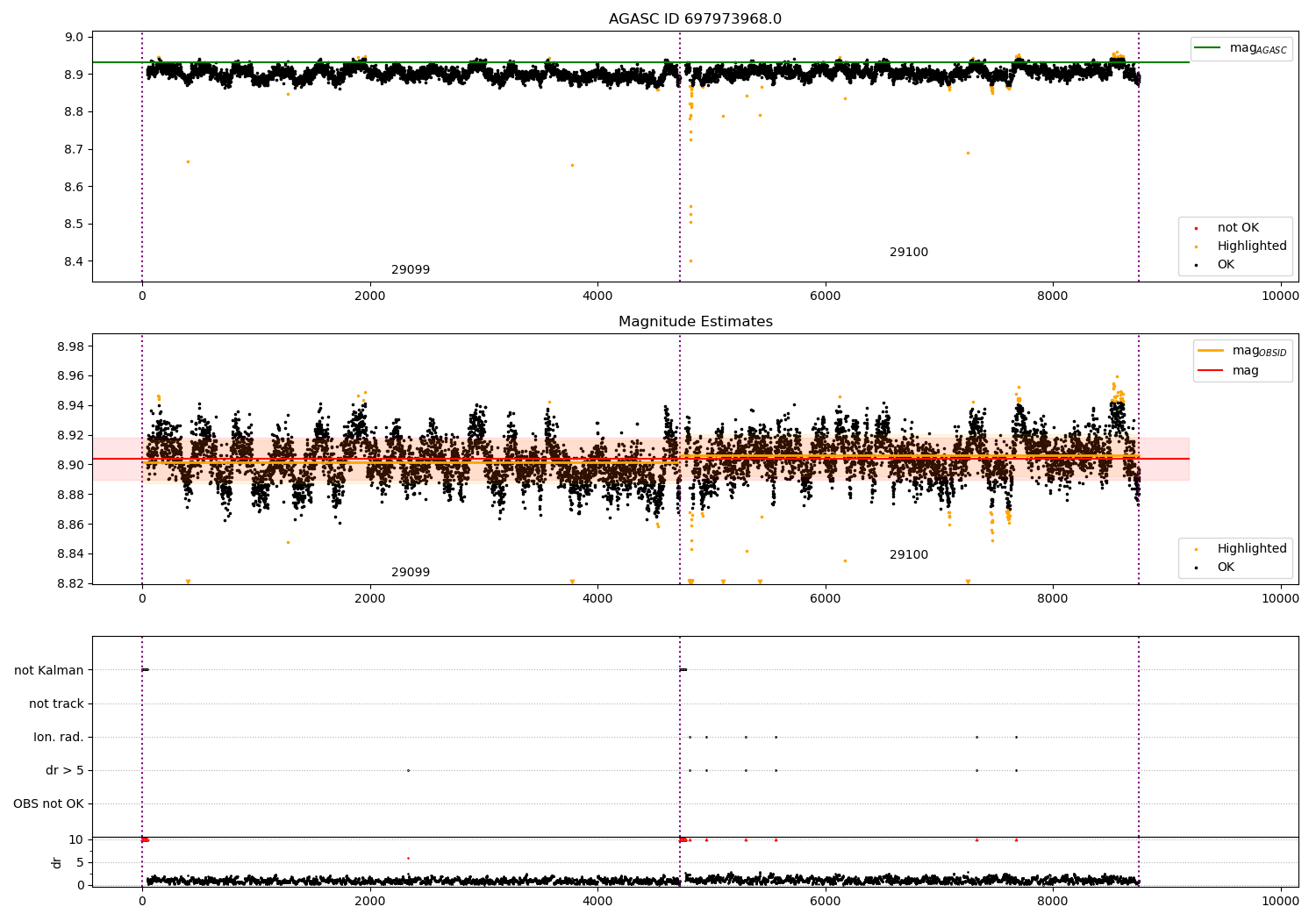This screenshot has height=921, width=1316.
Task: Click the 8.90 y-axis tick label
Action: click(72, 465)
